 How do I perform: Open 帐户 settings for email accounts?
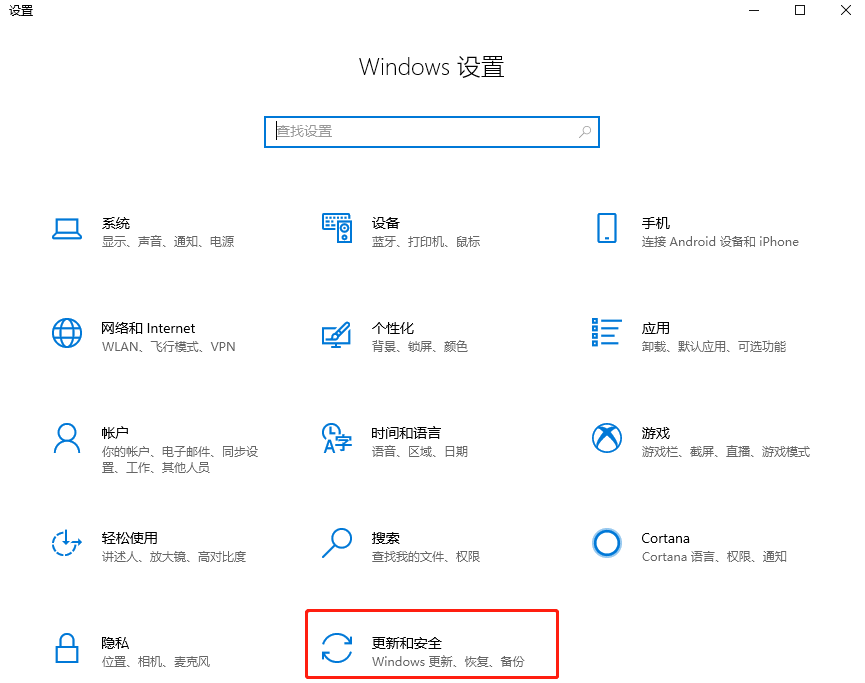click(116, 441)
